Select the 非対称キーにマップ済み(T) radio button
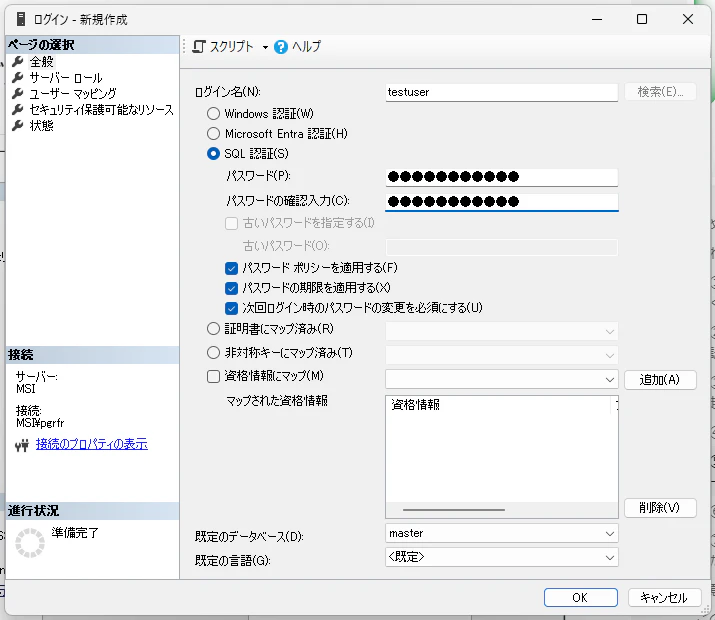 (x=213, y=352)
